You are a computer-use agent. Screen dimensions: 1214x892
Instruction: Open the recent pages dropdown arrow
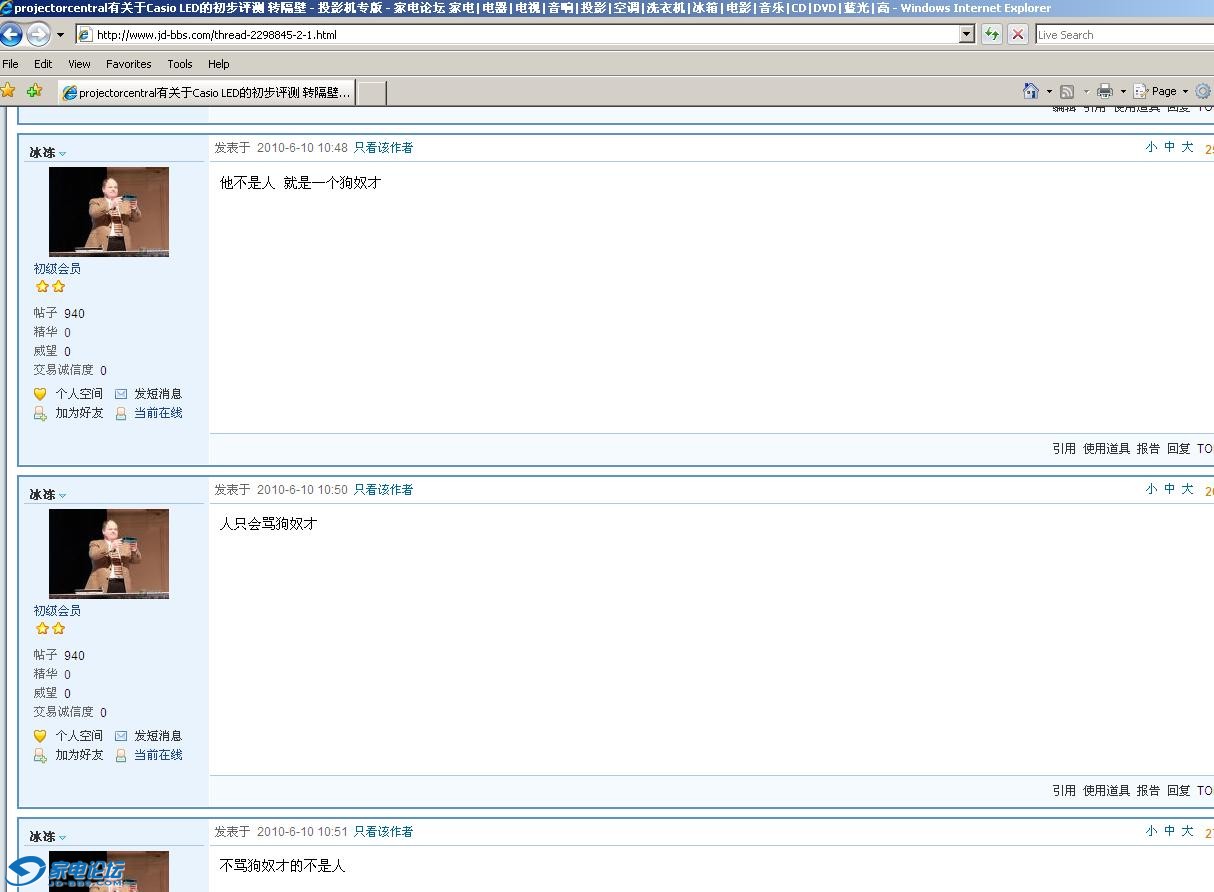[x=60, y=35]
